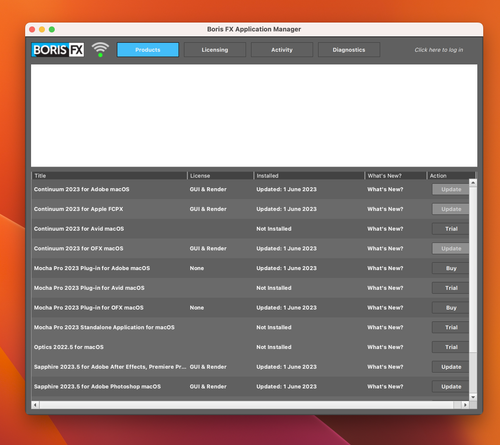Screen dimensions: 500x445
Task: Sort by the Installed column header
Action: [x=309, y=176]
